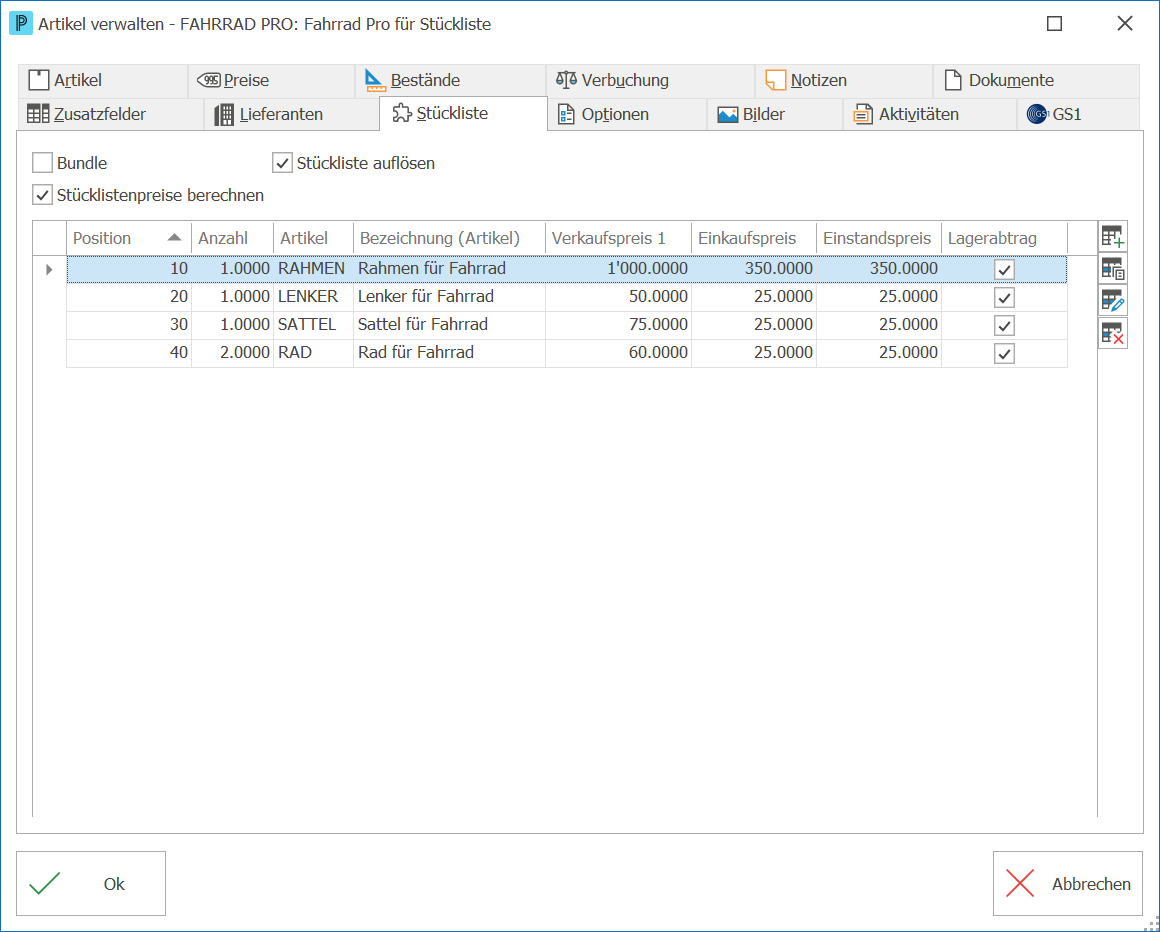Uncheck Stückliste auflösen option
The image size is (1160, 932).
283,163
